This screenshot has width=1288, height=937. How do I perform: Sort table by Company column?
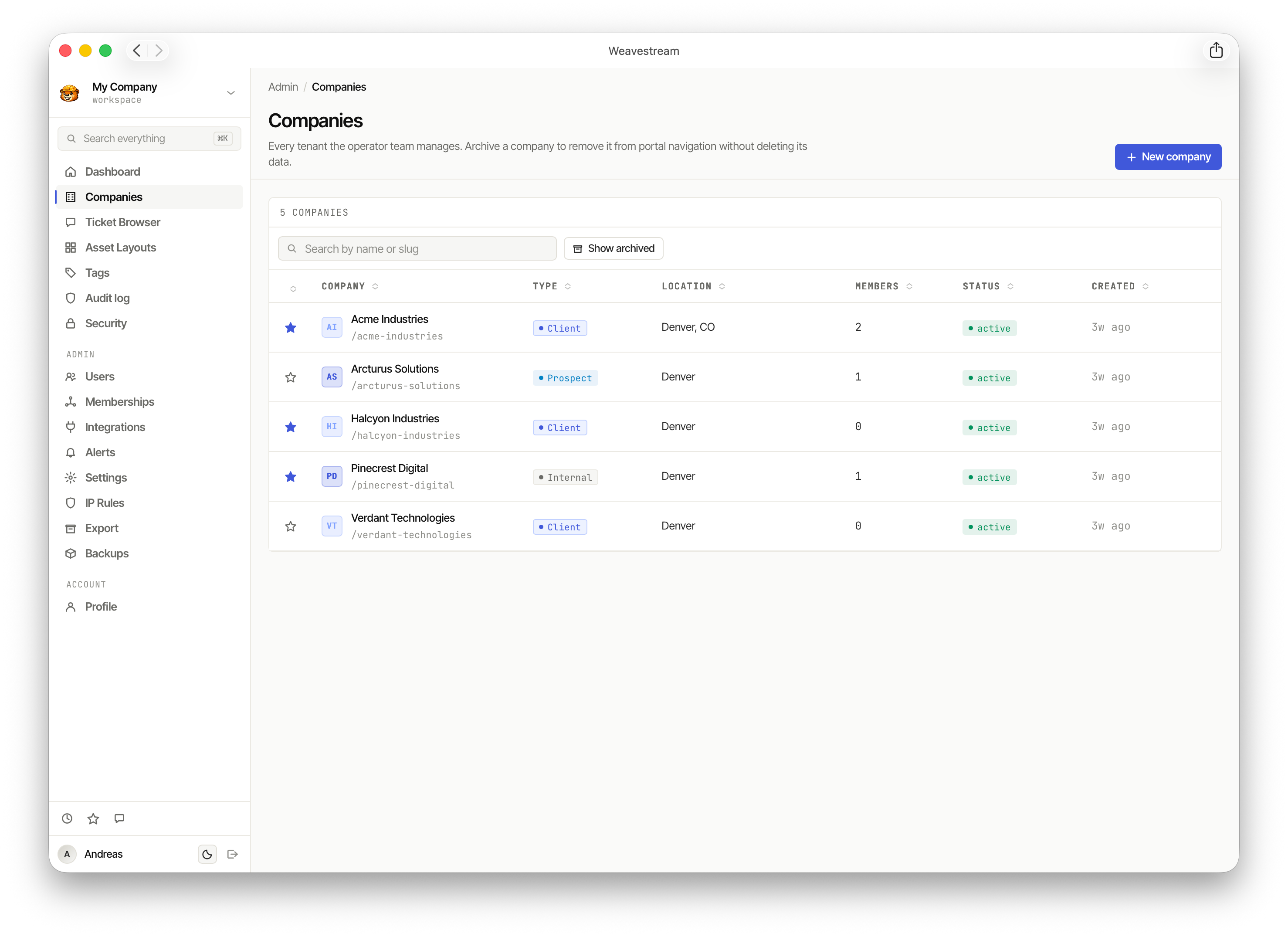point(350,286)
